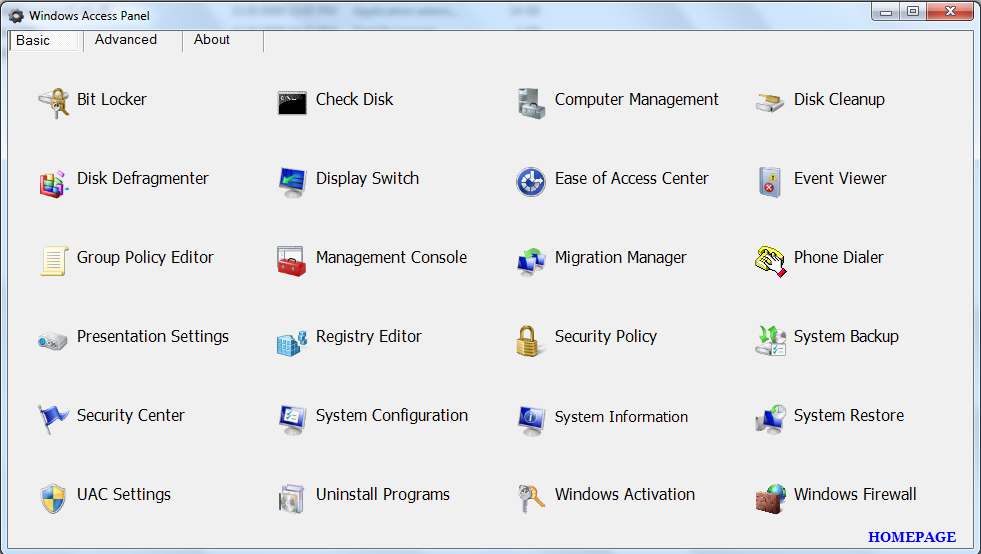Click the Phone Dialer label

(838, 257)
